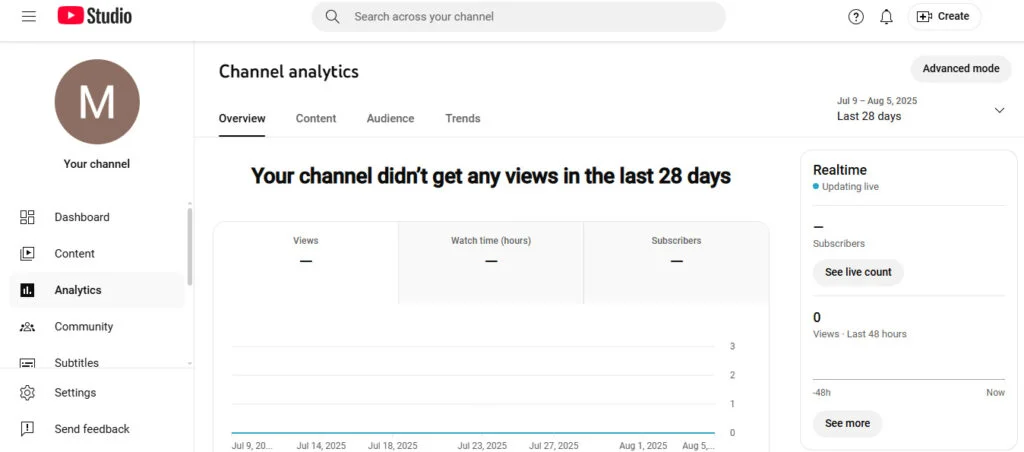Screen dimensions: 1024x452
Task: Switch to the Content analytics tab
Action: coord(316,118)
